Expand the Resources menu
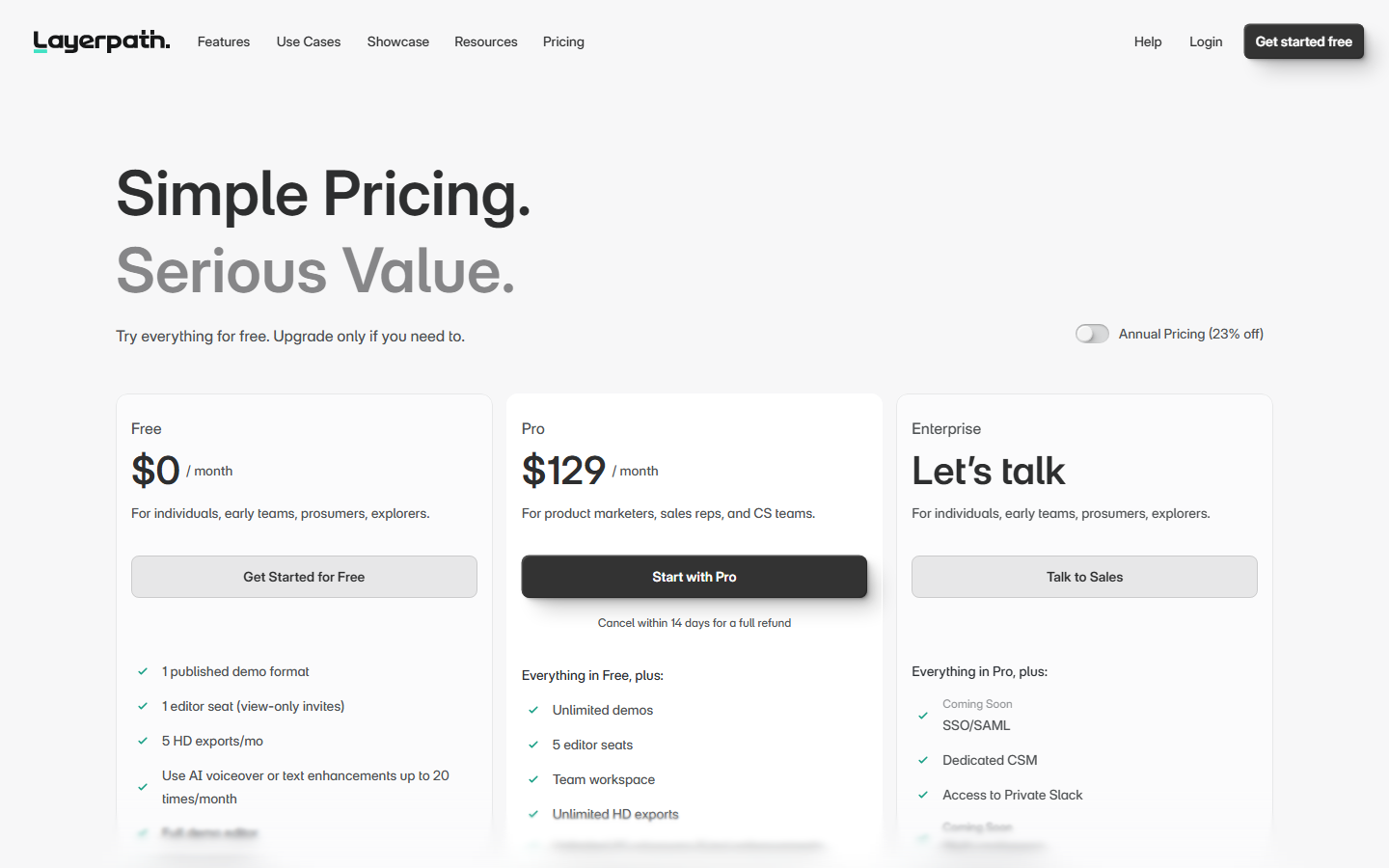The width and height of the screenshot is (1389, 868). pos(486,41)
